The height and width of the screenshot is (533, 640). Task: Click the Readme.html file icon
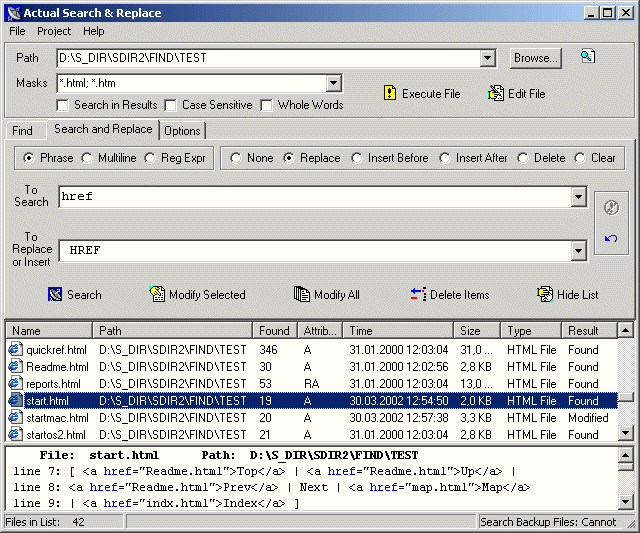[x=15, y=366]
